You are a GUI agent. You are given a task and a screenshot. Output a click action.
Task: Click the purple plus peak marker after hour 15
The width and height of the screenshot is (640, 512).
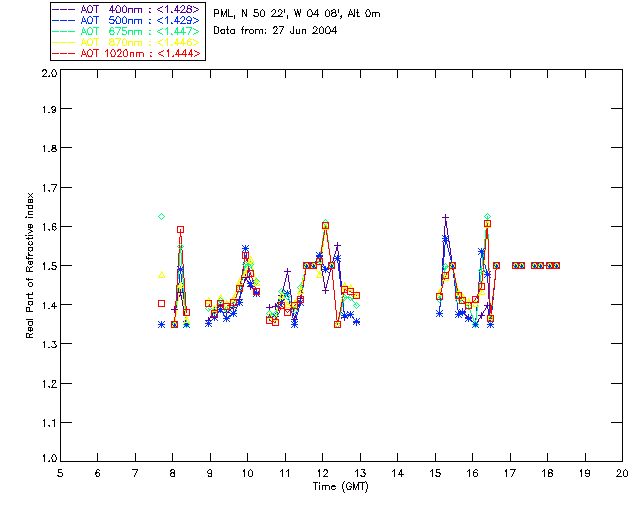[446, 218]
